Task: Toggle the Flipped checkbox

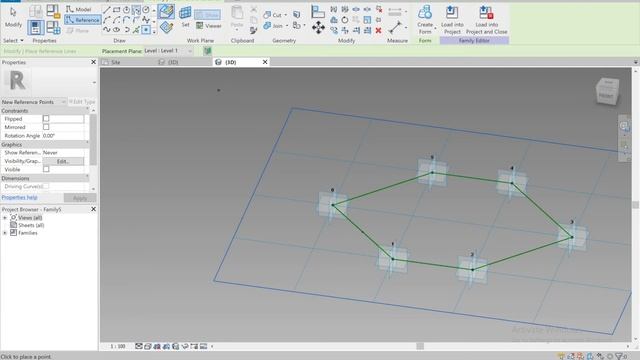Action: (46, 118)
